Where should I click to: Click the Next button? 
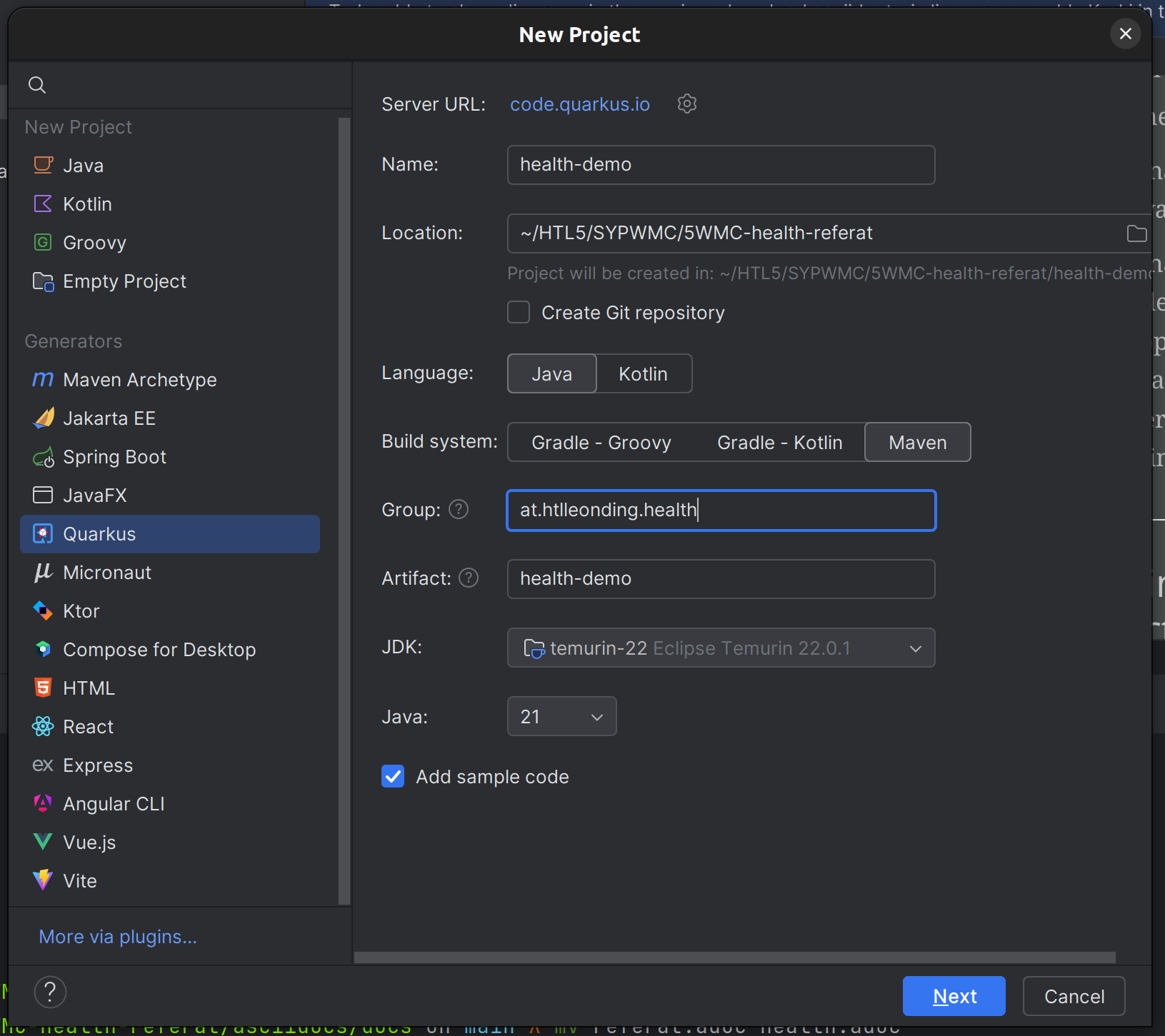[954, 996]
